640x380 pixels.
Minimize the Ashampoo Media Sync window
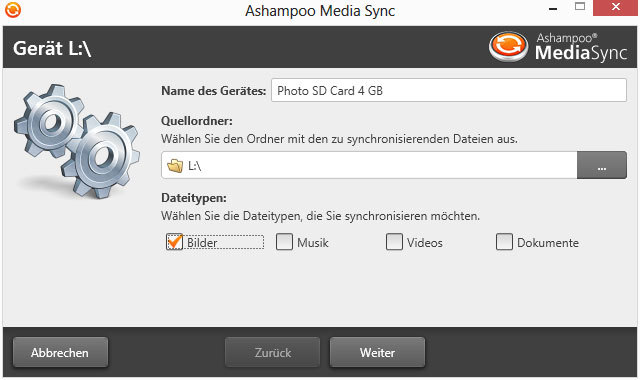point(553,8)
